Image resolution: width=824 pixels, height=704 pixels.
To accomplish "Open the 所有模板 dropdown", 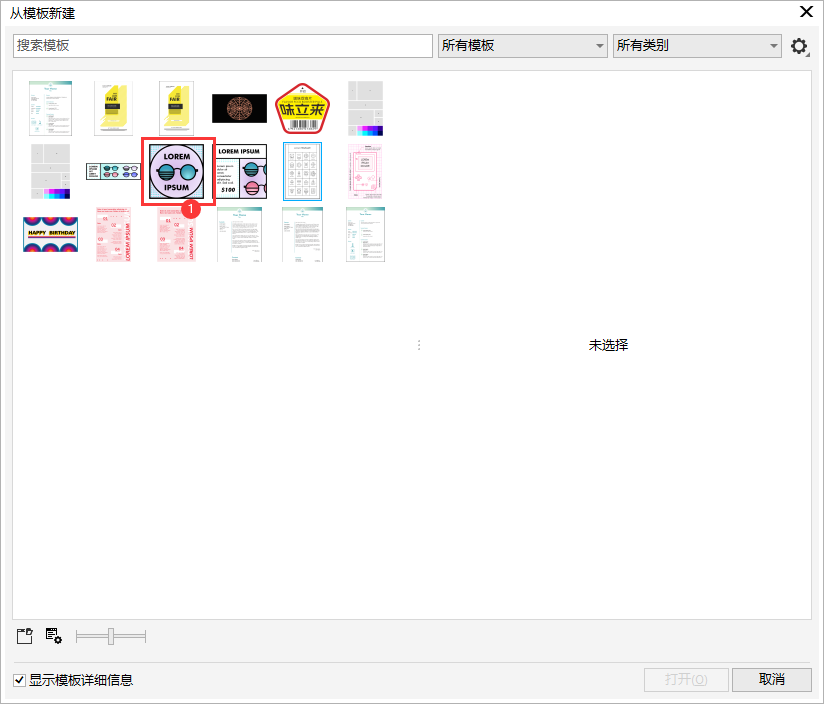I will pos(522,46).
